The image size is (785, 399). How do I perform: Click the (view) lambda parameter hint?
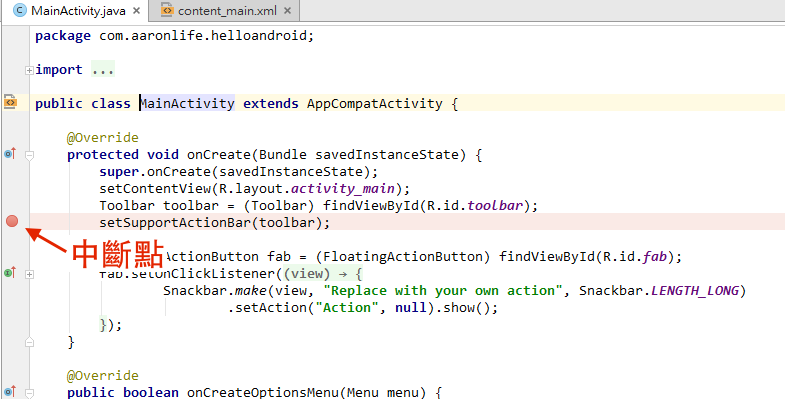click(307, 274)
